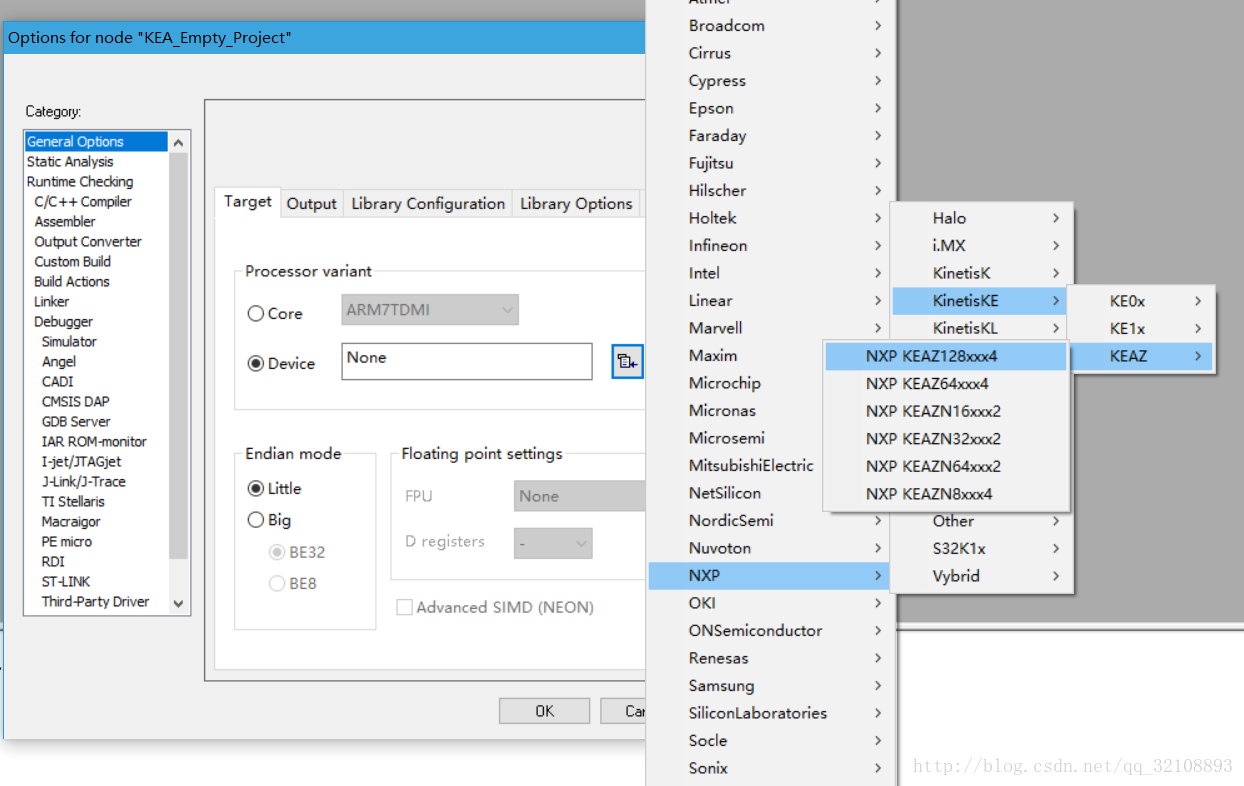Image resolution: width=1244 pixels, height=786 pixels.
Task: Open the Library Configuration tab
Action: tap(428, 204)
